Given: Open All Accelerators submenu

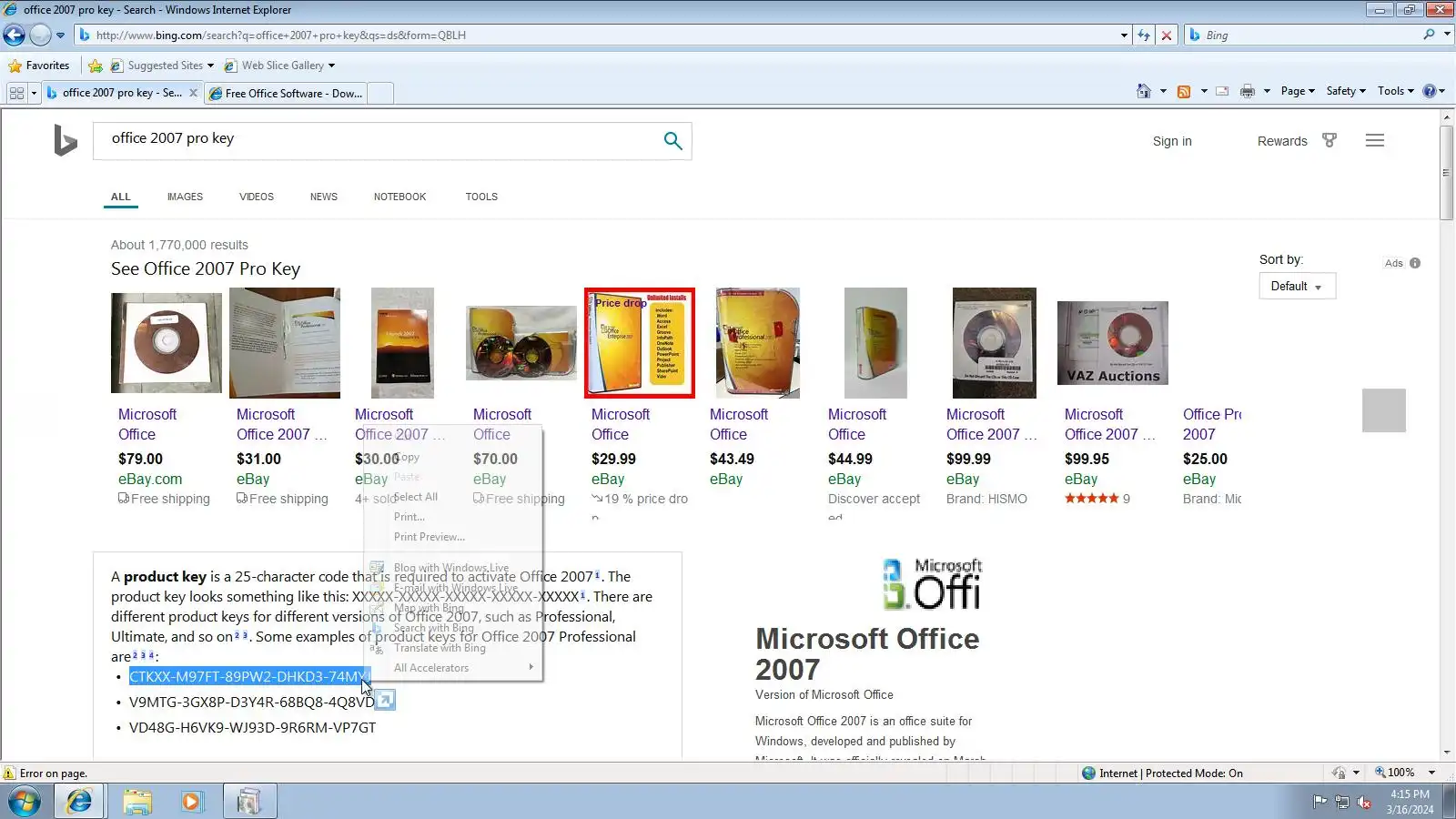Looking at the screenshot, I should [452, 668].
